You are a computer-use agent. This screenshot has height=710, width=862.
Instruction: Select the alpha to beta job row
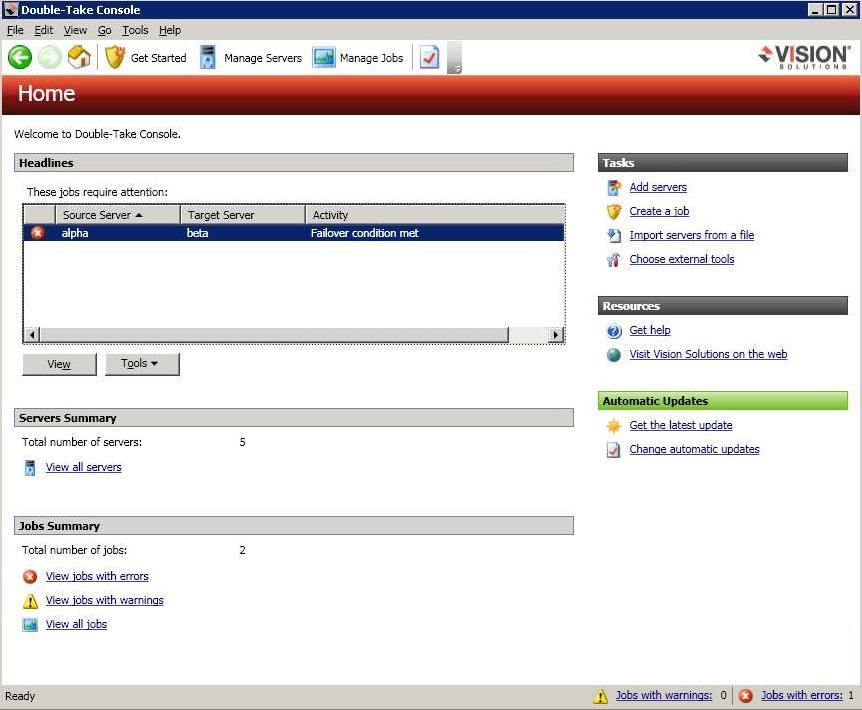coord(300,233)
